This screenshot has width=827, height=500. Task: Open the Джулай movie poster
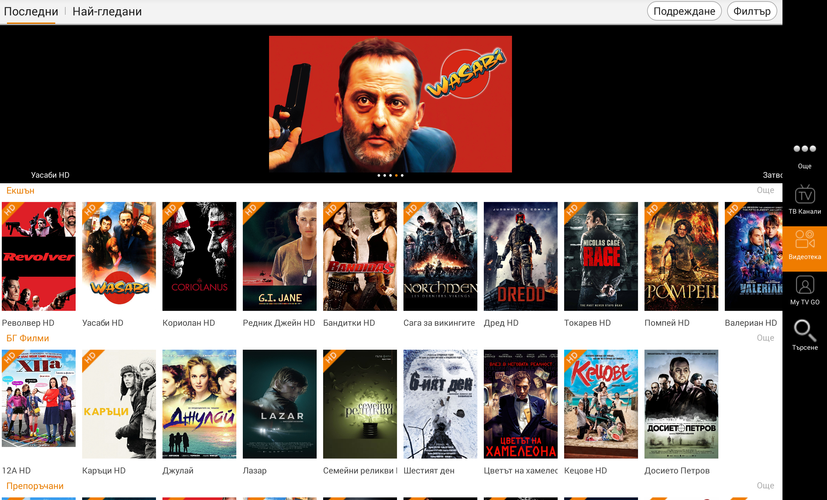tap(199, 404)
